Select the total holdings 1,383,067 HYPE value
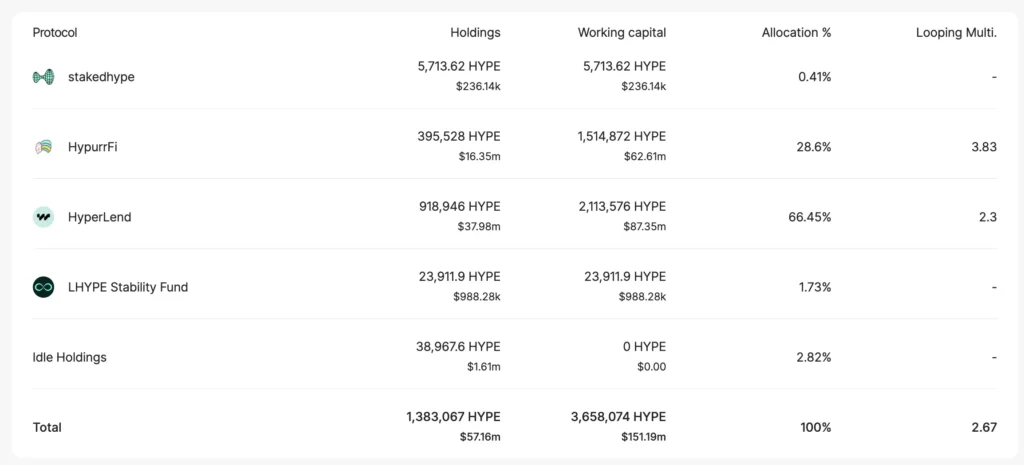Image resolution: width=1024 pixels, height=465 pixels. click(x=453, y=416)
